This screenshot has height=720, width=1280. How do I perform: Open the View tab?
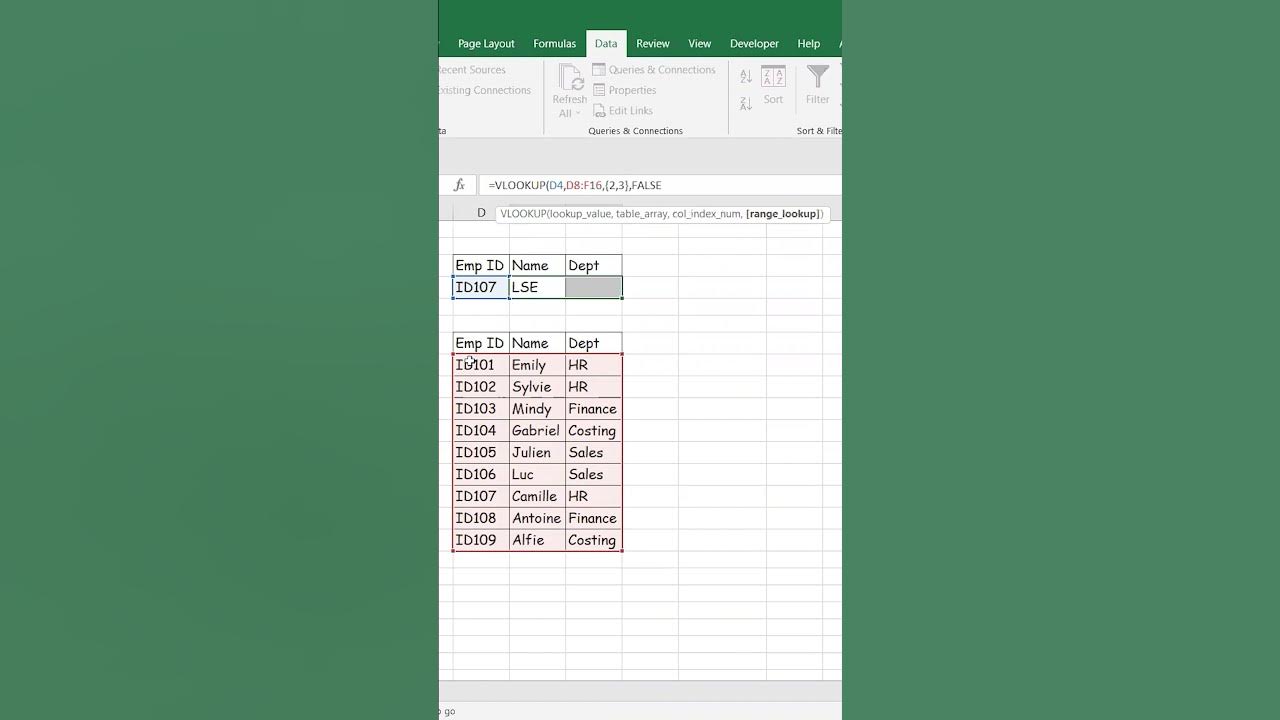(x=700, y=44)
